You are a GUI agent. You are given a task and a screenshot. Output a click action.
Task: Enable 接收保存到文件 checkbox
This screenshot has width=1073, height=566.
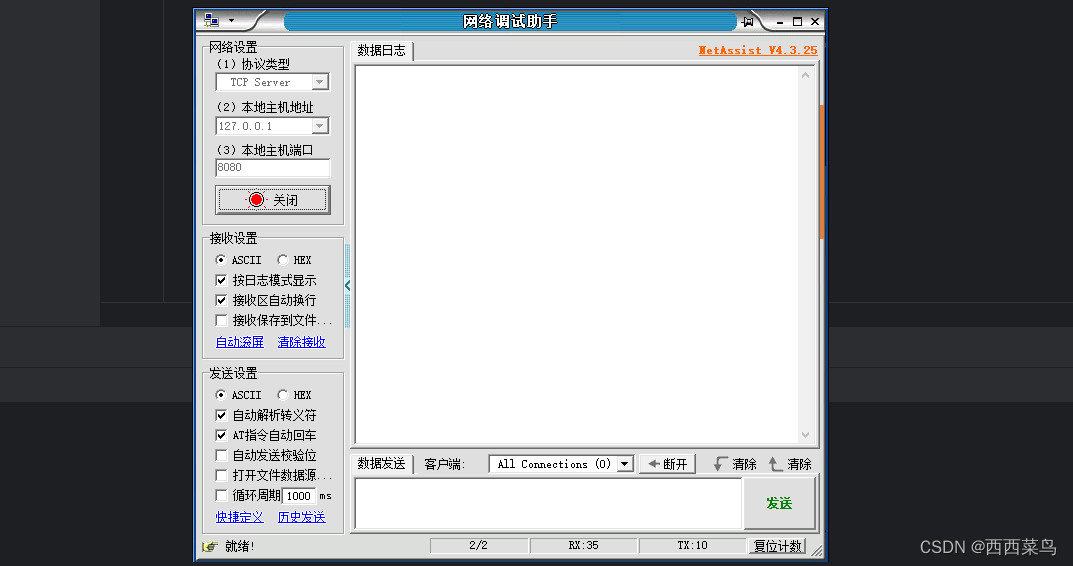click(x=221, y=320)
